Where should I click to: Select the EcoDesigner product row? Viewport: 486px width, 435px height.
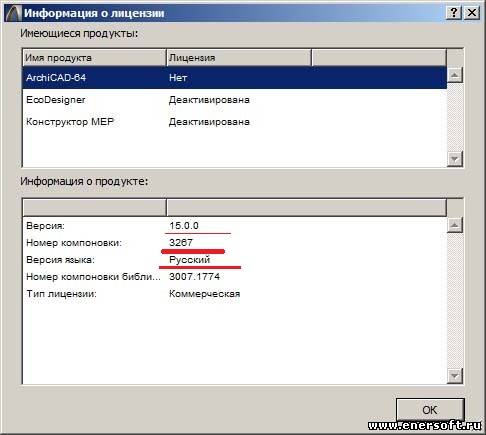234,100
